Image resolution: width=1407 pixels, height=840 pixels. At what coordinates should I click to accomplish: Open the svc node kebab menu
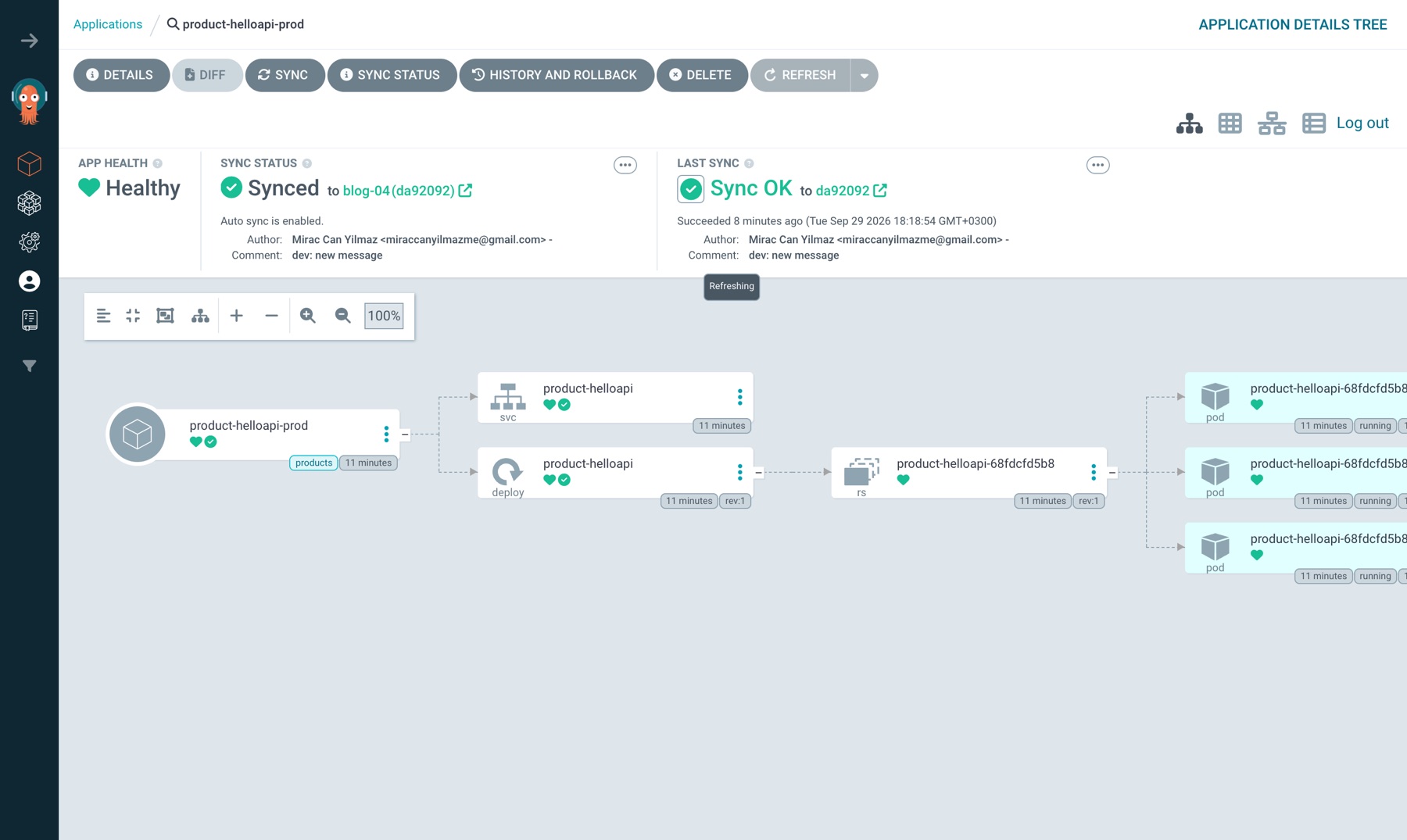coord(739,397)
